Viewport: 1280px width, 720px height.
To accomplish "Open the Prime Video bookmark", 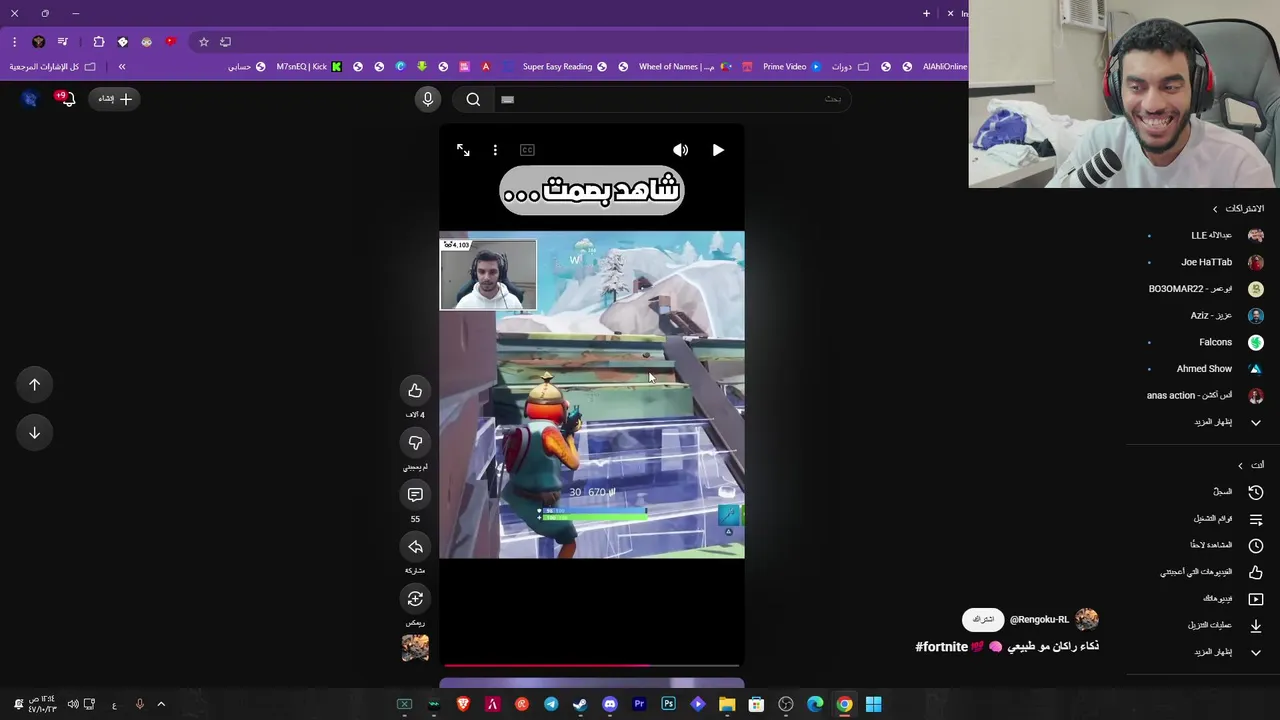I will pyautogui.click(x=791, y=67).
